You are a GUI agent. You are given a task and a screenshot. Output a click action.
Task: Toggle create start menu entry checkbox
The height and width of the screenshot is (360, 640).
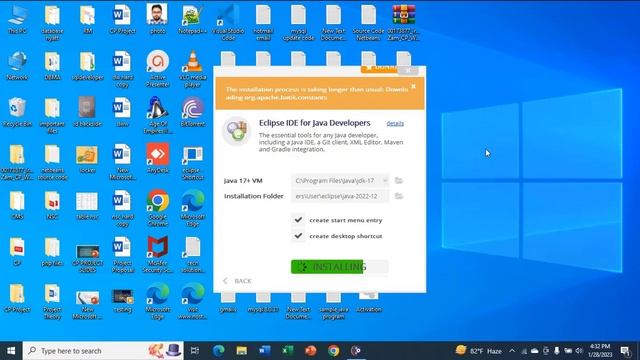click(298, 220)
